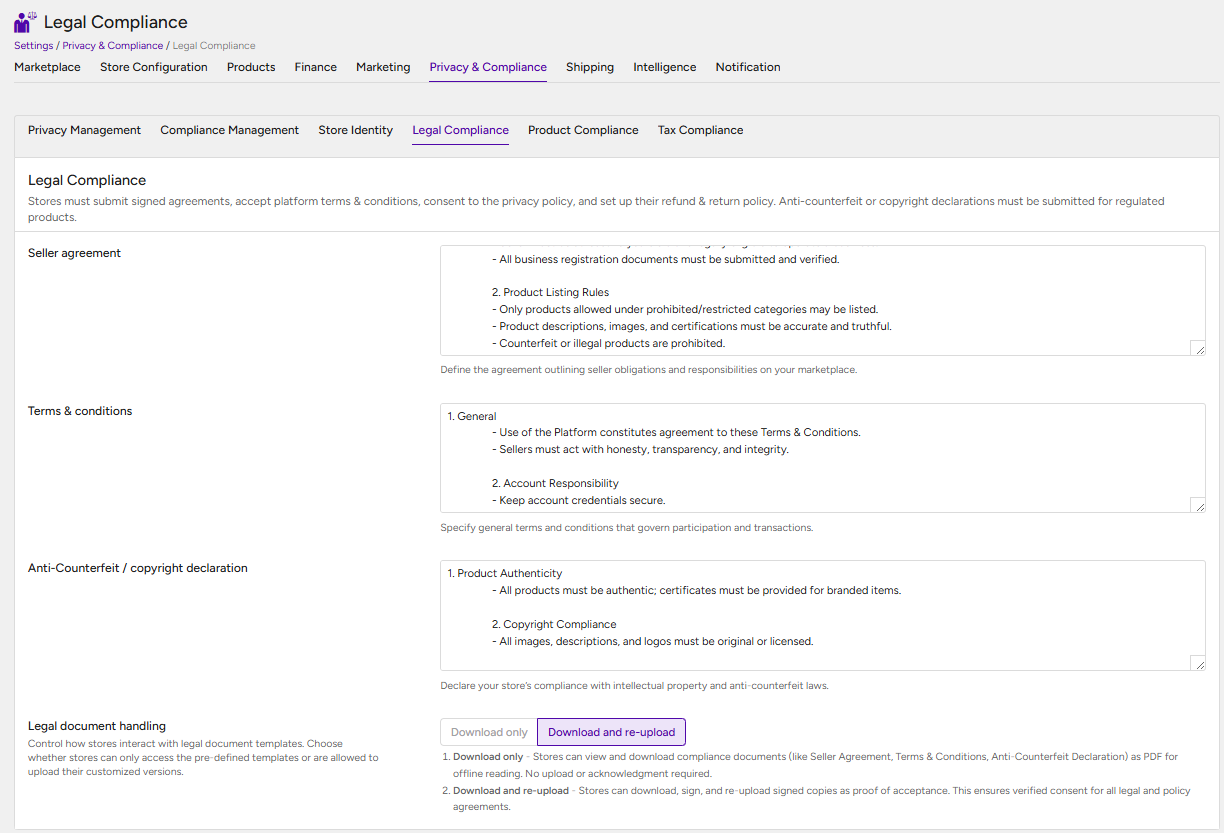This screenshot has width=1224, height=833.
Task: Open the Finance tab
Action: click(x=316, y=67)
